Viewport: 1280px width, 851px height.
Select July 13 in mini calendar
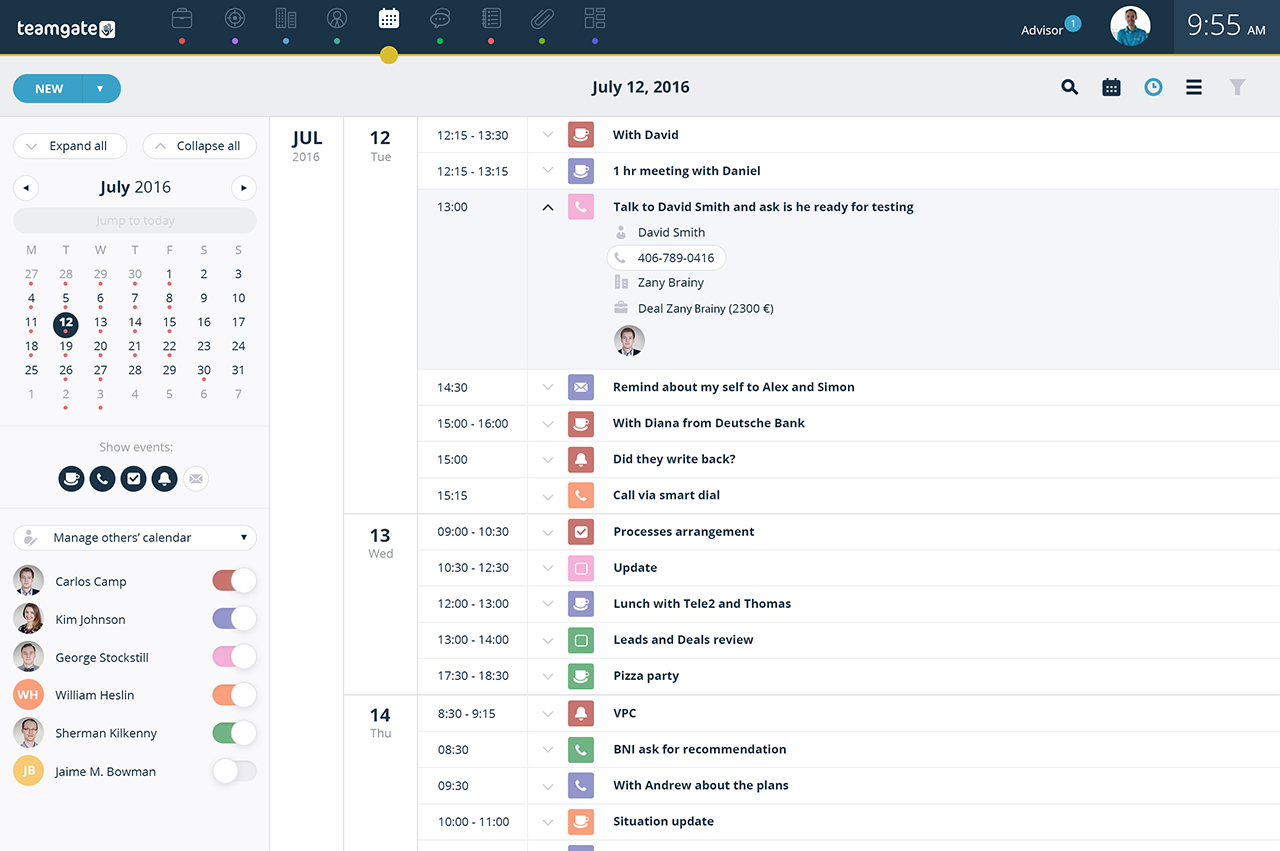click(x=100, y=322)
